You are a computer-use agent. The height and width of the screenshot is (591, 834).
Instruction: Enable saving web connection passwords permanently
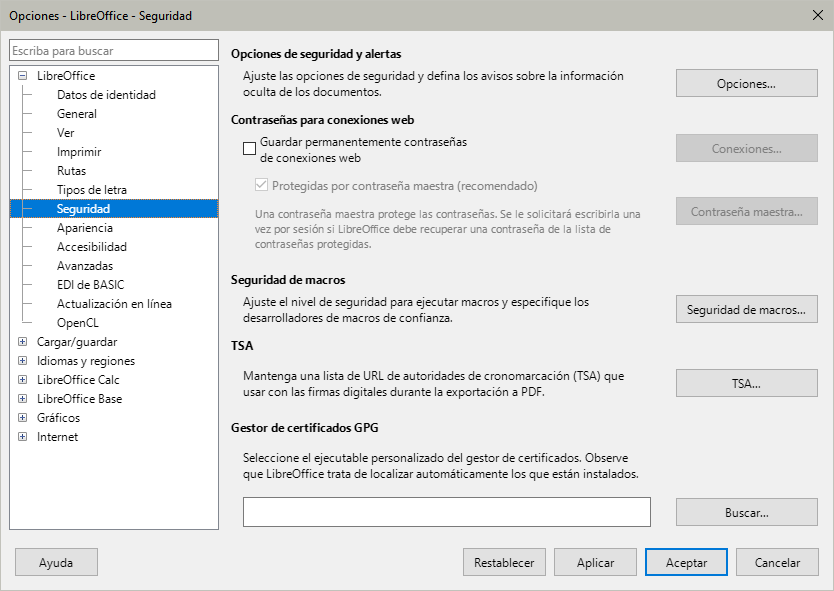250,149
